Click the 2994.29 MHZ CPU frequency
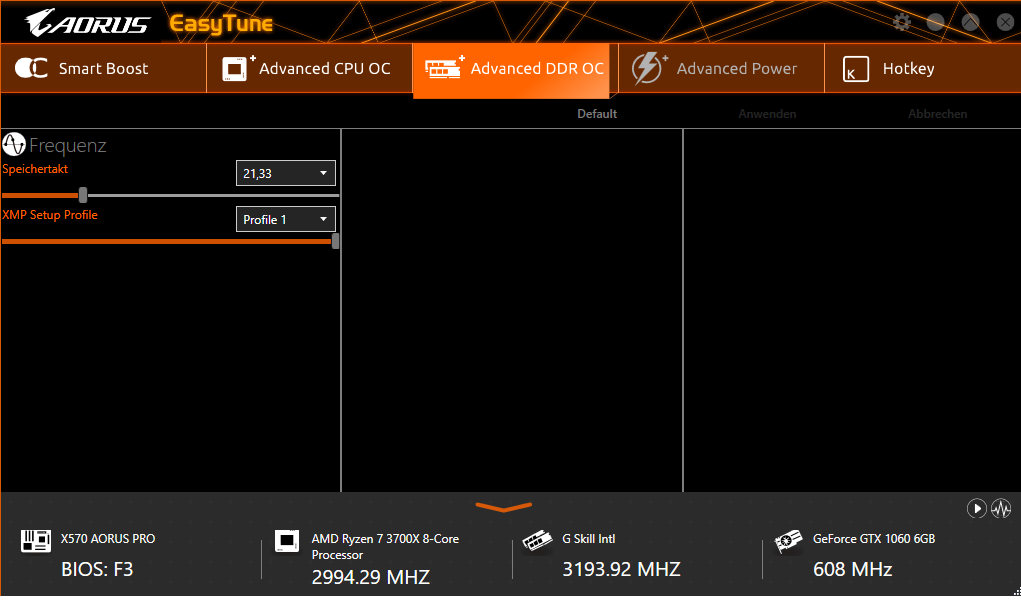The image size is (1021, 601). click(x=371, y=577)
